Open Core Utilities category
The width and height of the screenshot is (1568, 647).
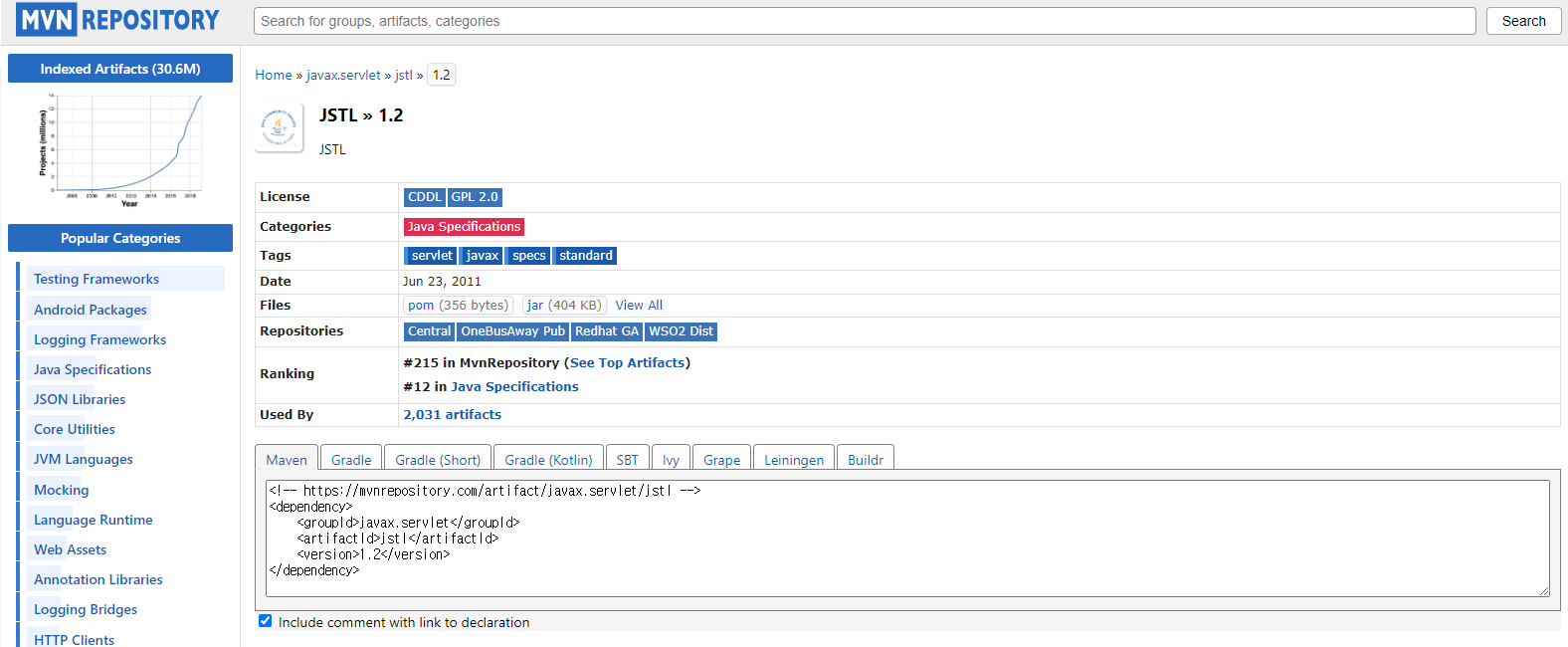pos(75,429)
